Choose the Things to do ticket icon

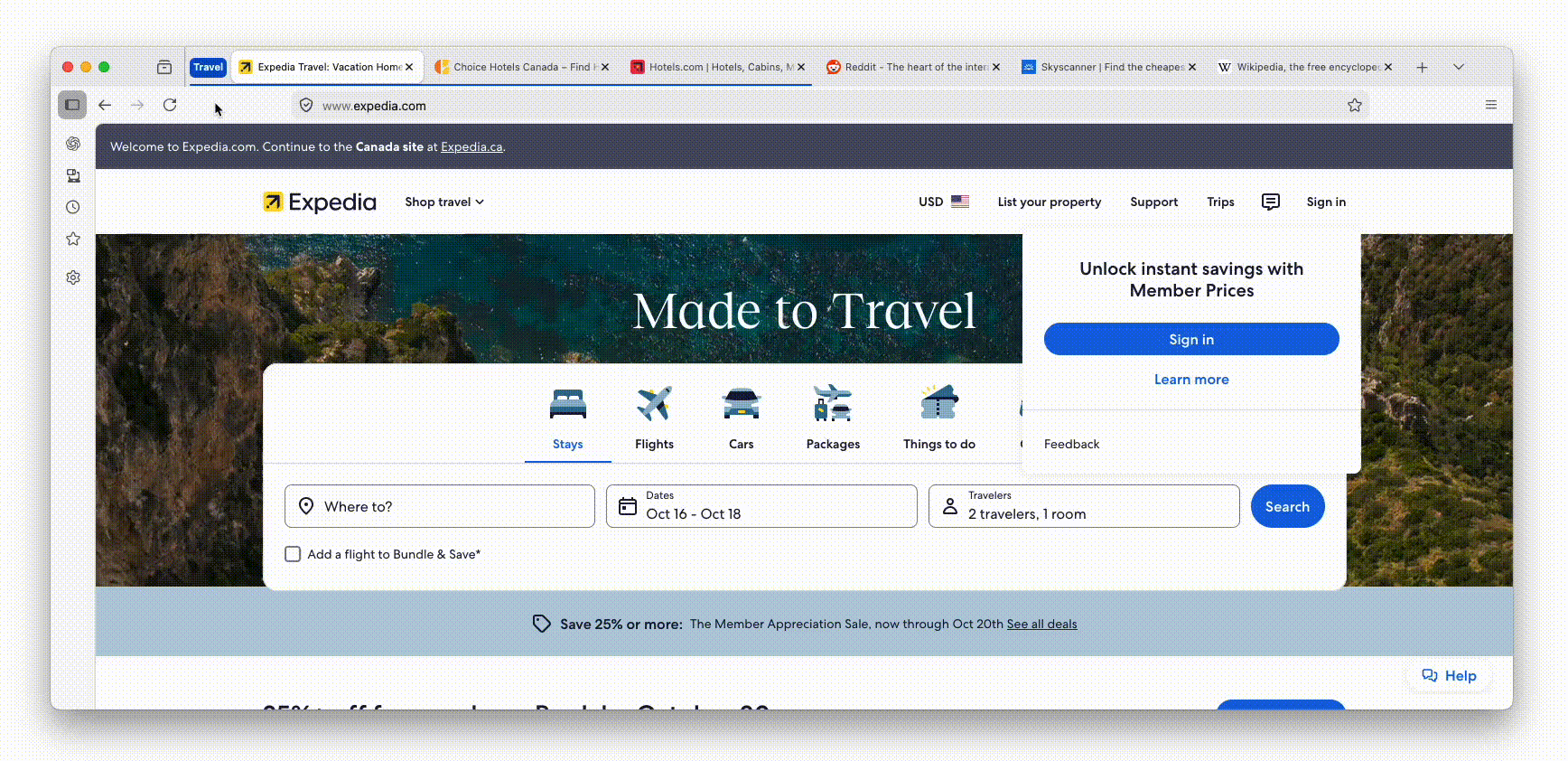[x=938, y=404]
